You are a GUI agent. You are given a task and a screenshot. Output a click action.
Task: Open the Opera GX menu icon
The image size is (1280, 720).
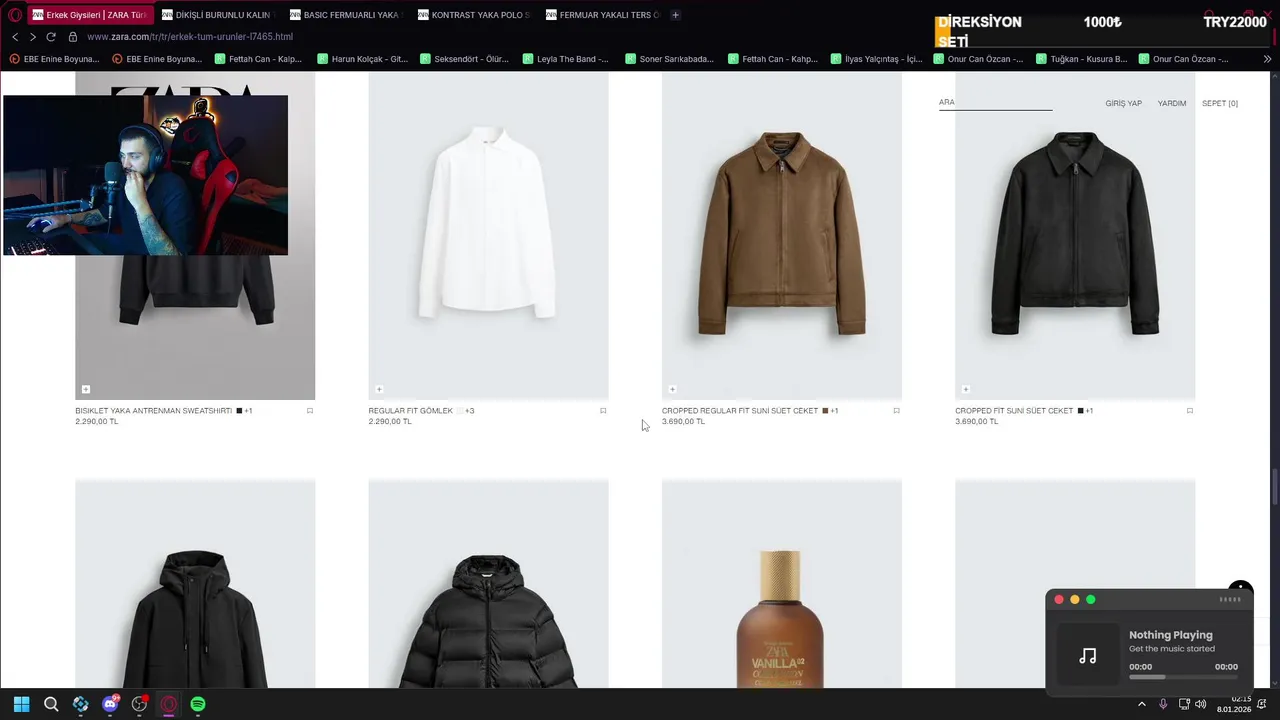coord(15,15)
